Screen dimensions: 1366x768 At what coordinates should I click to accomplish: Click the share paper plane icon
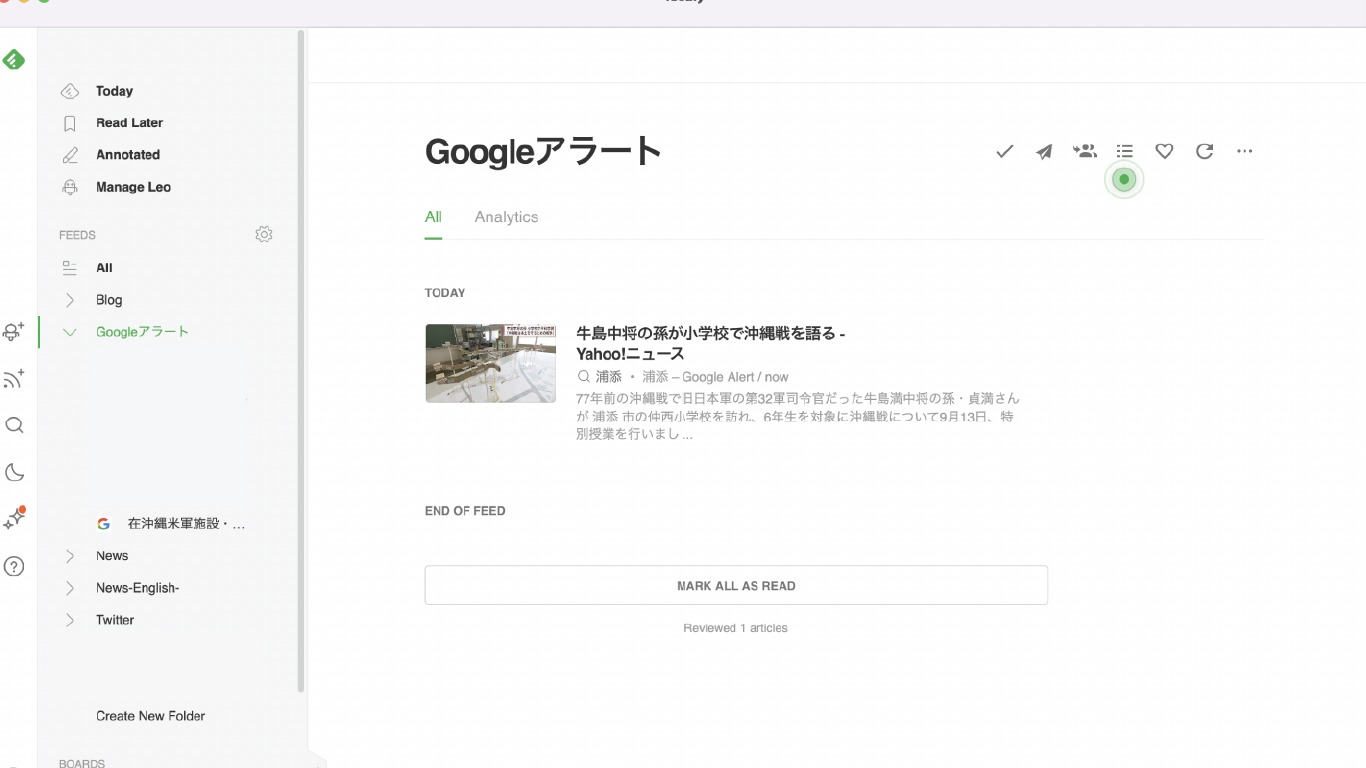[1044, 151]
